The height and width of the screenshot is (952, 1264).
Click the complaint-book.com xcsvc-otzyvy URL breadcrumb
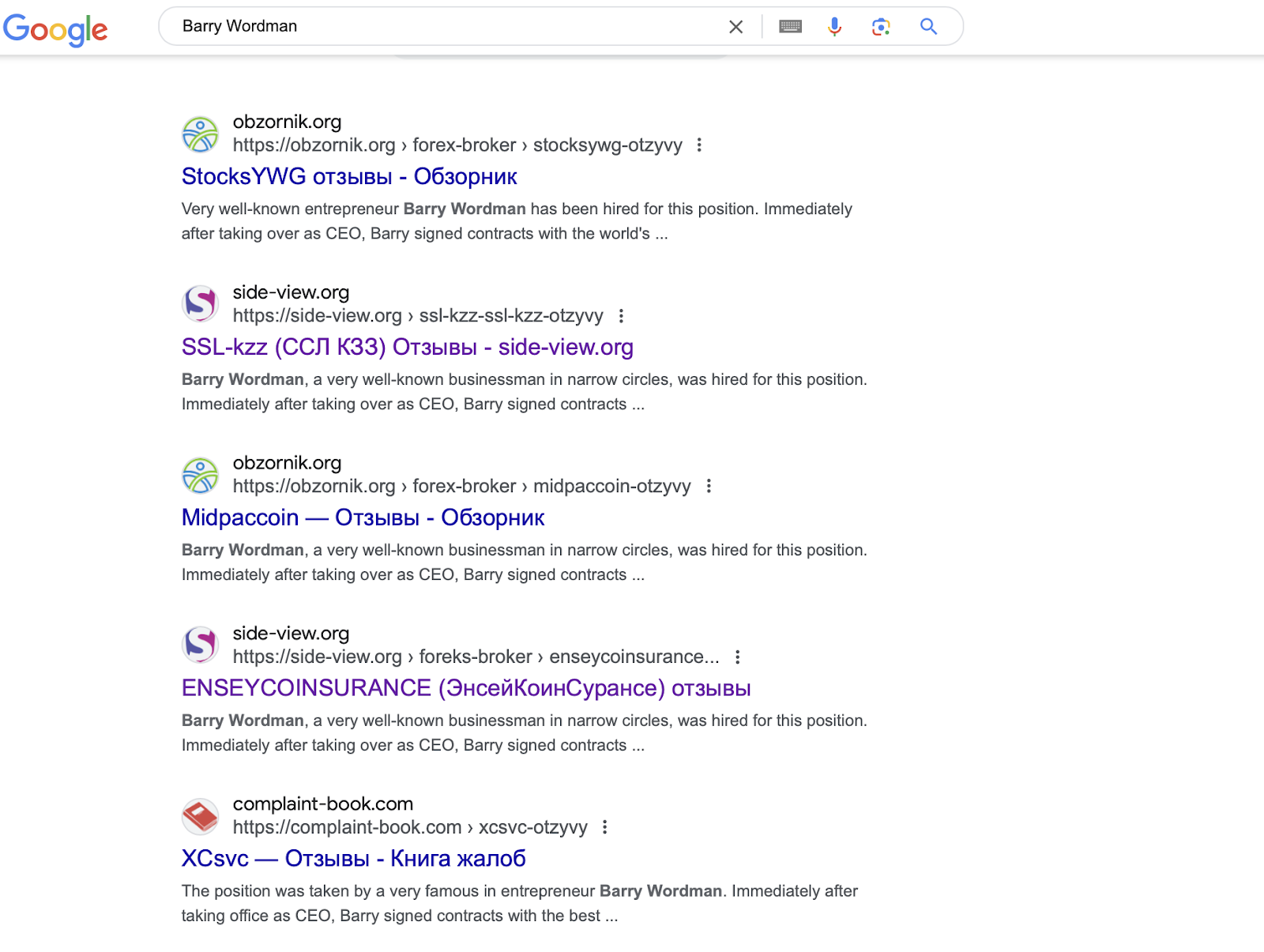click(x=410, y=827)
